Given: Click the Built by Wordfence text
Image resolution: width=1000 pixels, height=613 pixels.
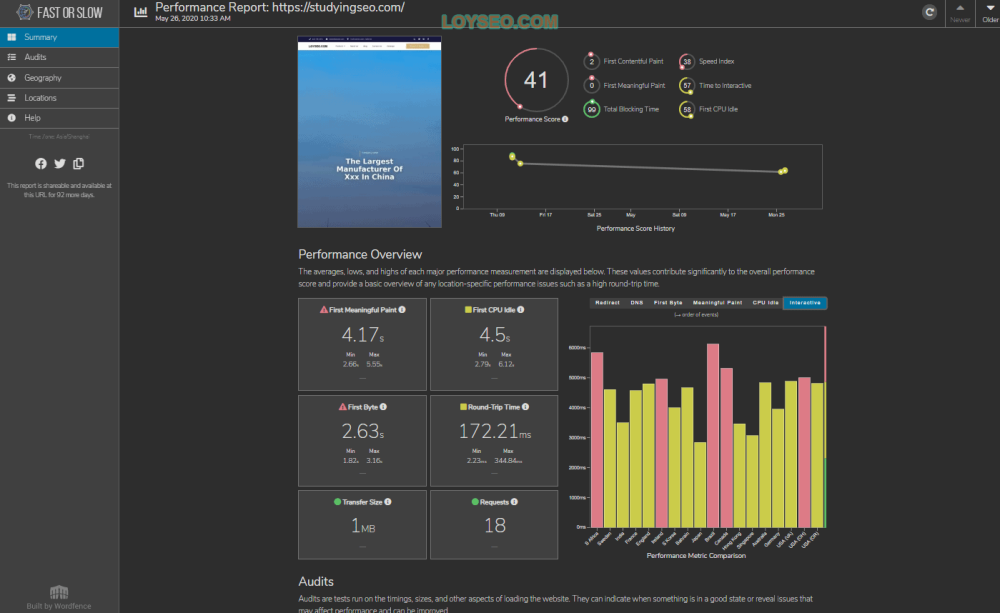Looking at the screenshot, I should pyautogui.click(x=59, y=607).
